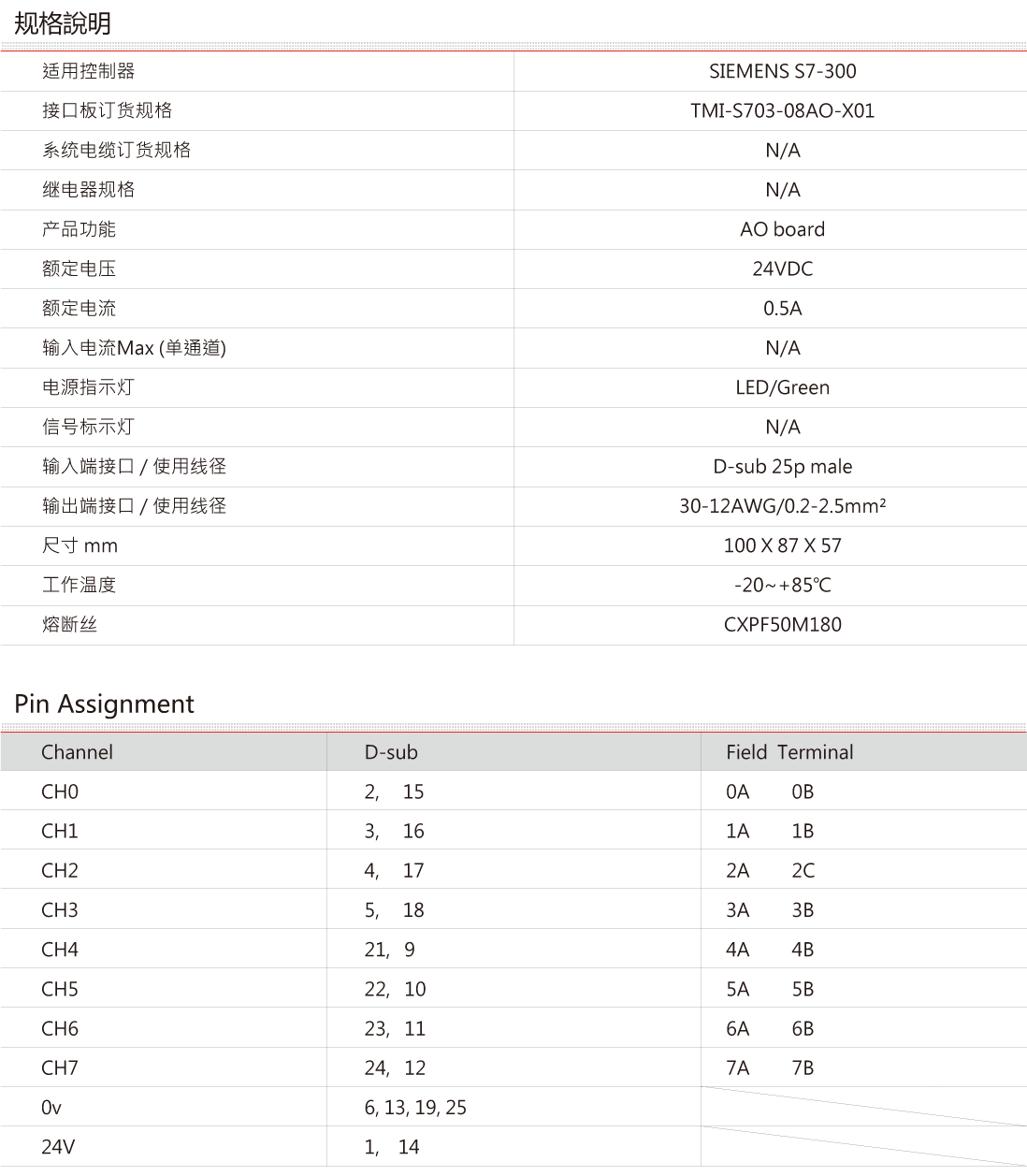Select the 100 X 87 X 57 dimension
Viewport: 1027px width, 1176px height.
[x=782, y=545]
